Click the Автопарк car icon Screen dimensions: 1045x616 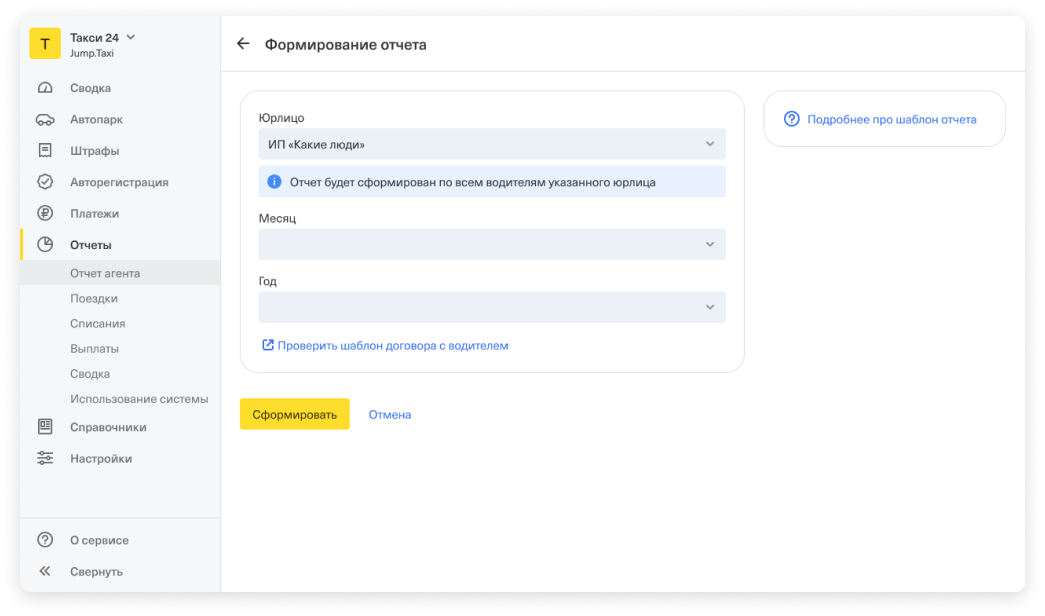[x=45, y=120]
